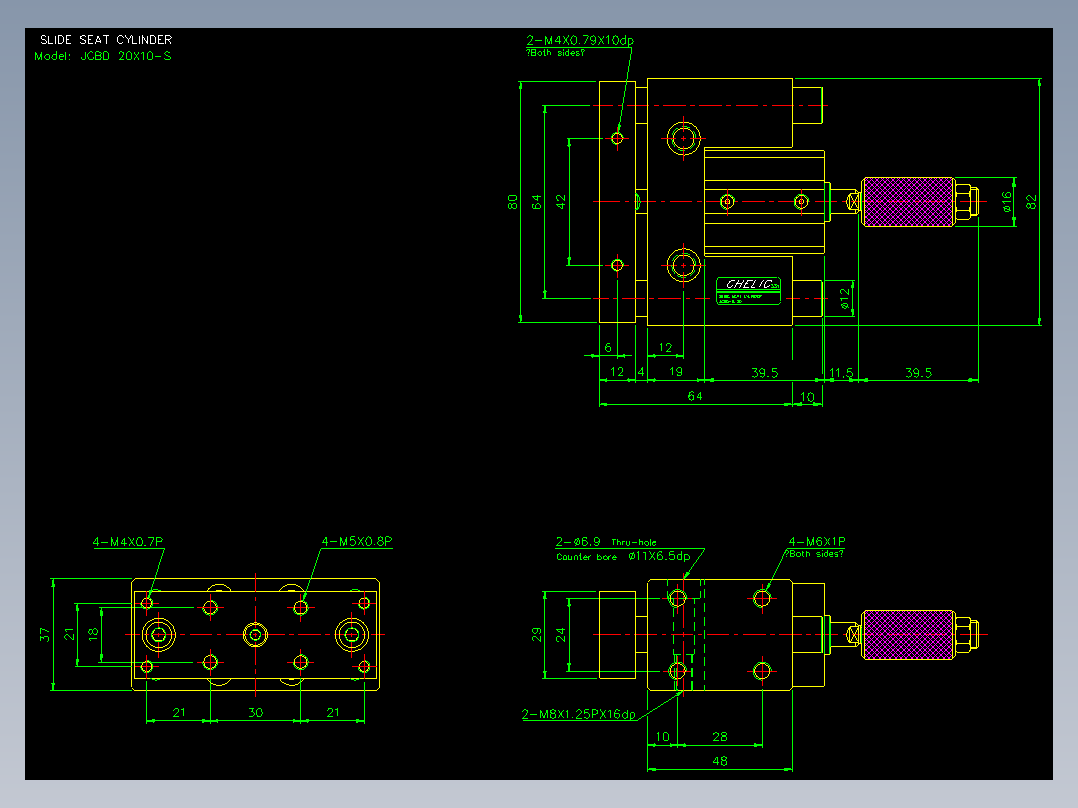
Task: Click the 30 horizontal spacing dimension
Action: (256, 712)
